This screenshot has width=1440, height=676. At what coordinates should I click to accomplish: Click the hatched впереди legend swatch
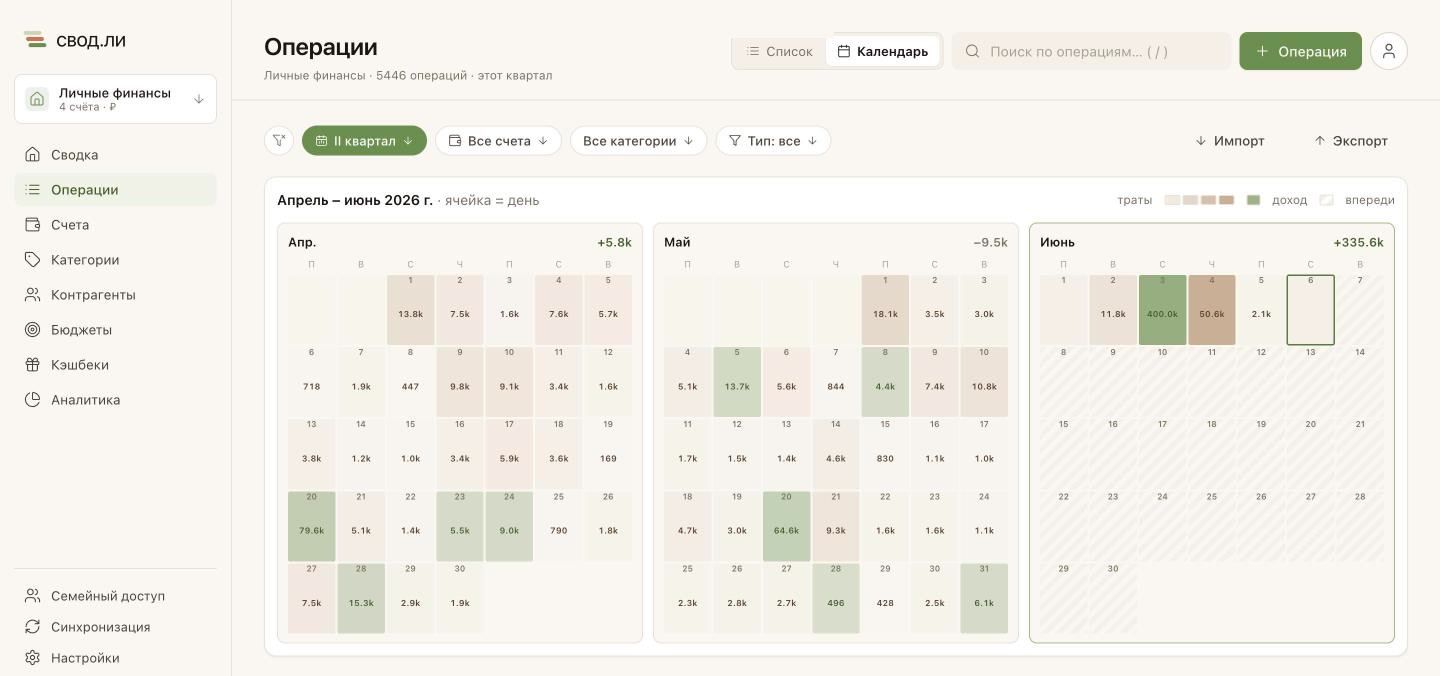coord(1326,200)
